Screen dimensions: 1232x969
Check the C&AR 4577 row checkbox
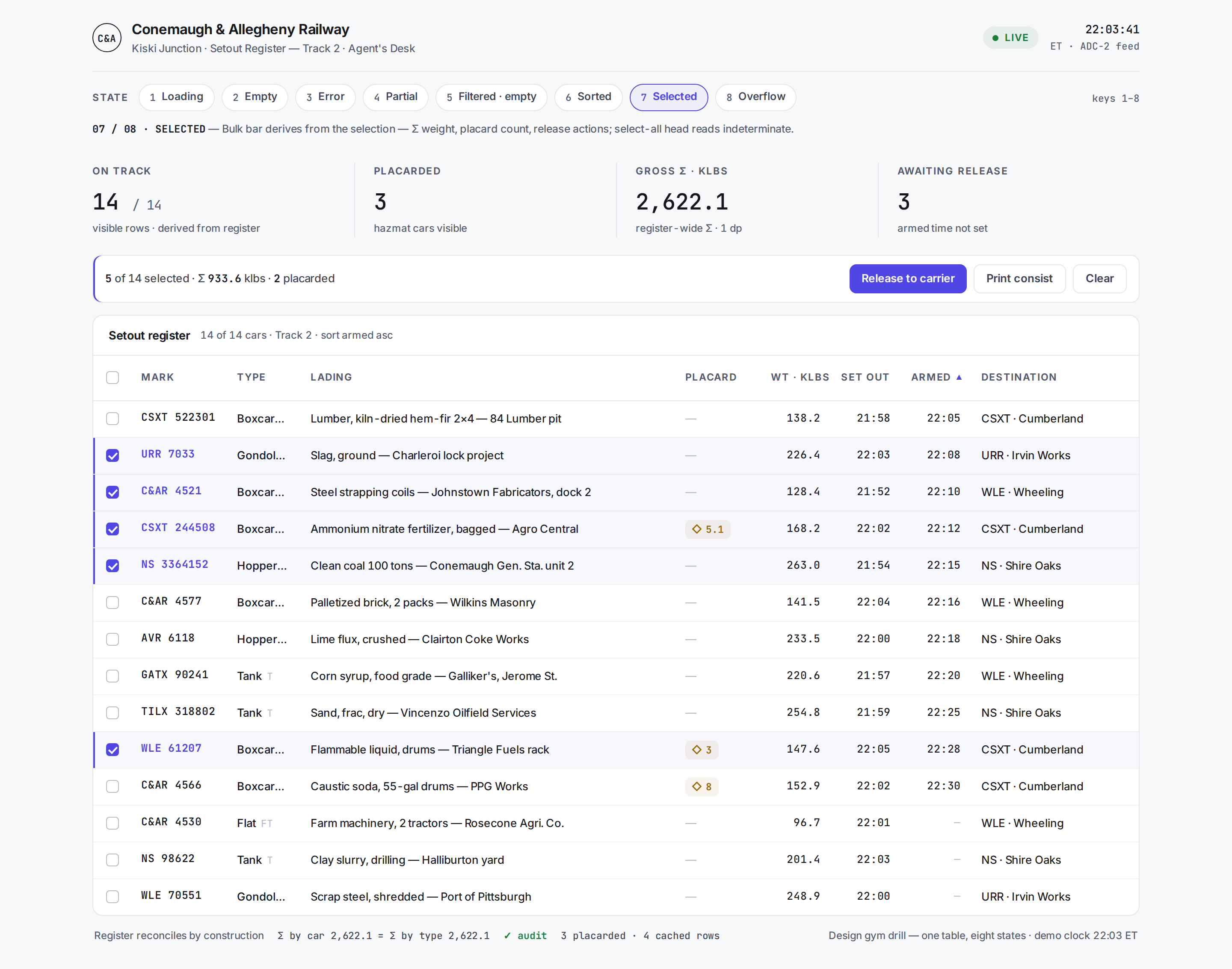pyautogui.click(x=113, y=603)
